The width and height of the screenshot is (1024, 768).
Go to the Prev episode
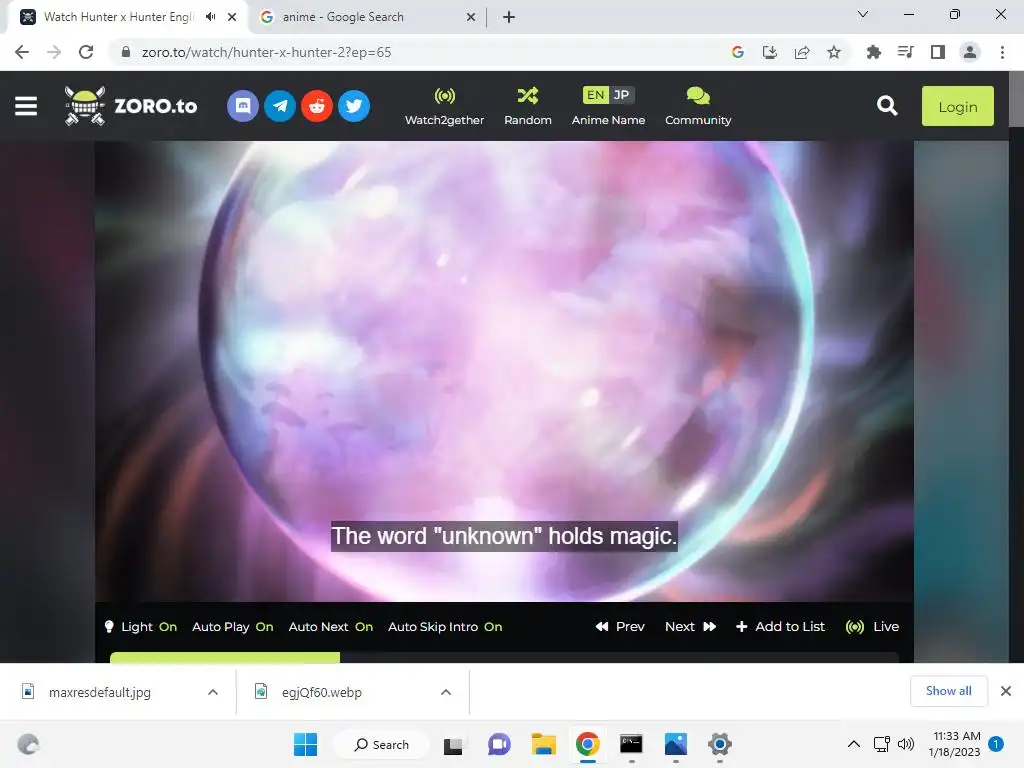(620, 627)
